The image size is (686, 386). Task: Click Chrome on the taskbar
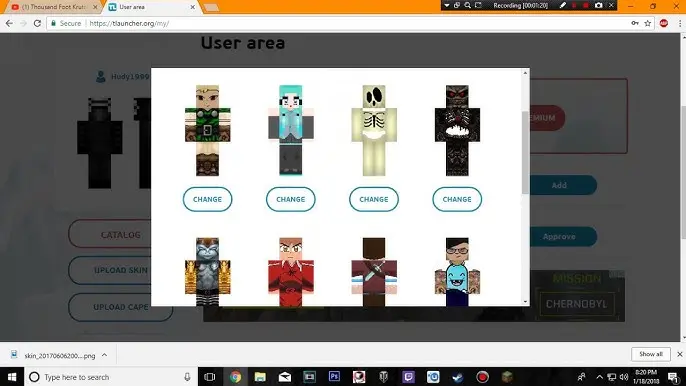coord(235,377)
